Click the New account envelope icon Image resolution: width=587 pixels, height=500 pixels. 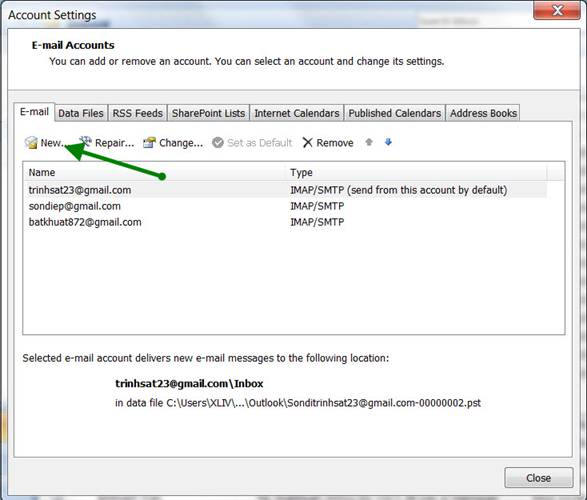(x=31, y=143)
